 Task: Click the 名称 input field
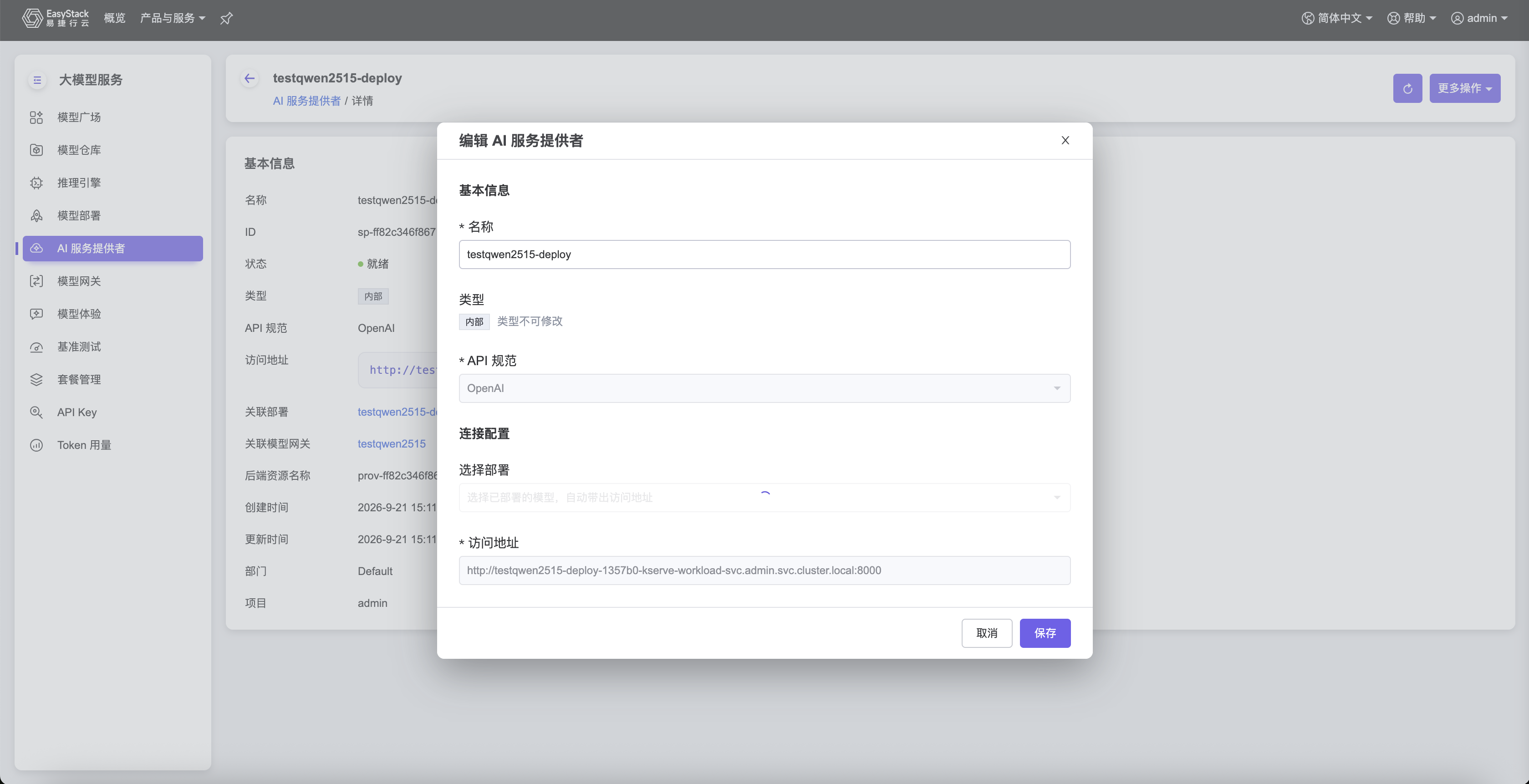(764, 255)
